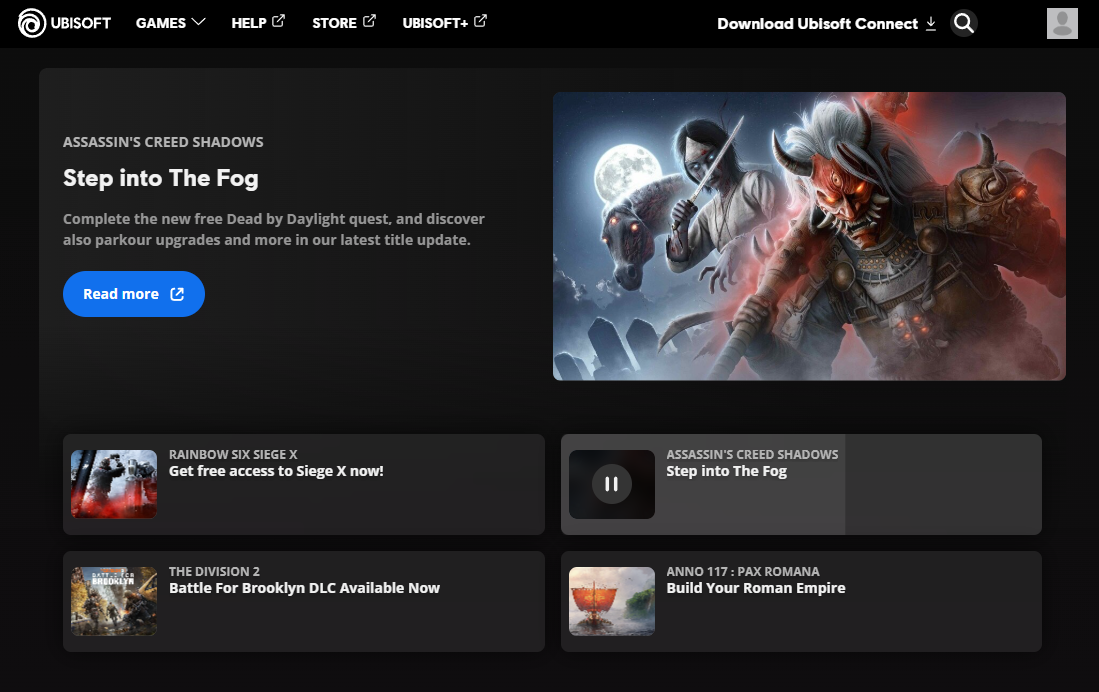Click the Read more button
Screen dimensions: 1099x692
(134, 294)
